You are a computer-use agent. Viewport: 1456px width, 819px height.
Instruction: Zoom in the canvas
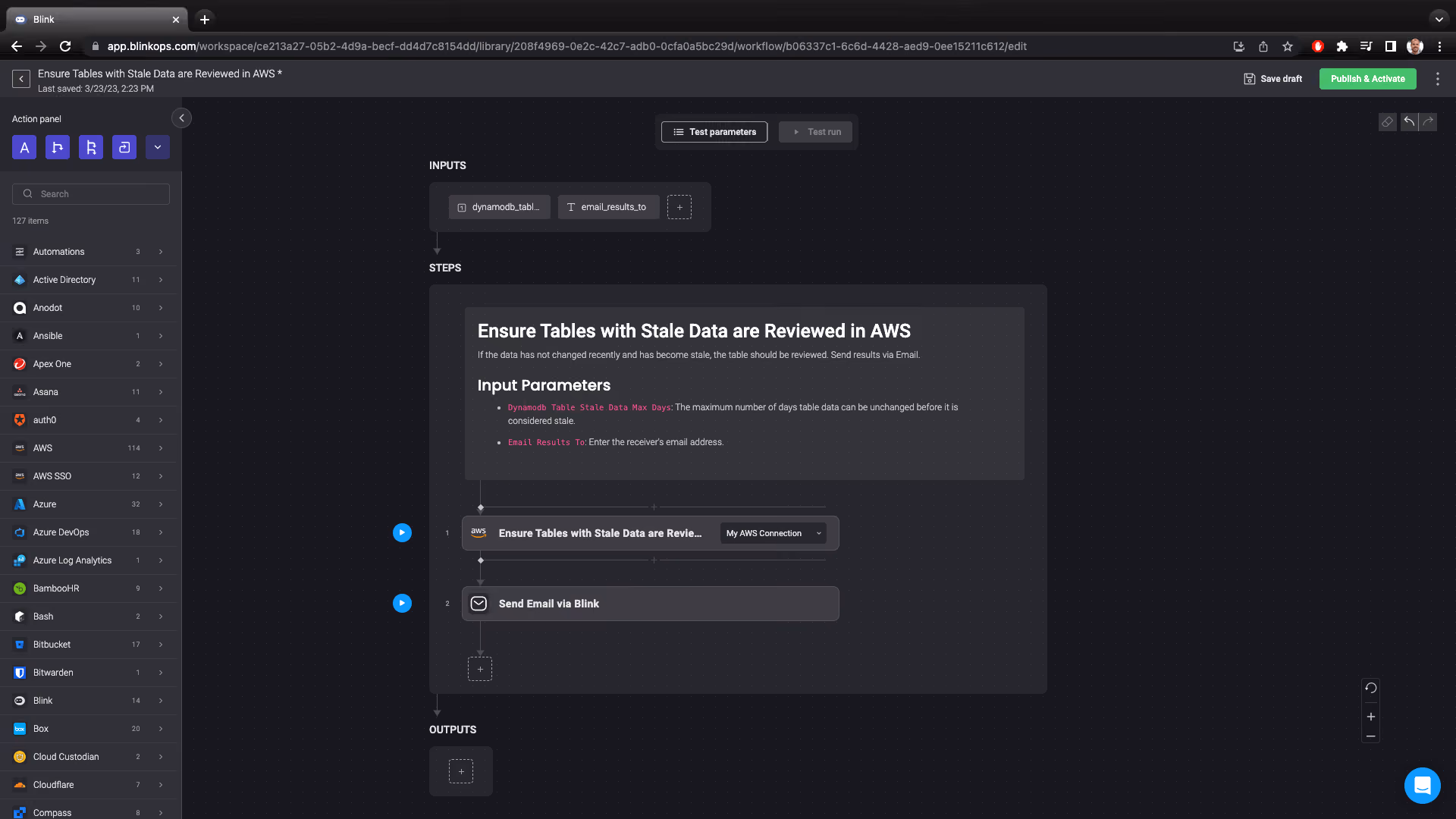coord(1371,717)
